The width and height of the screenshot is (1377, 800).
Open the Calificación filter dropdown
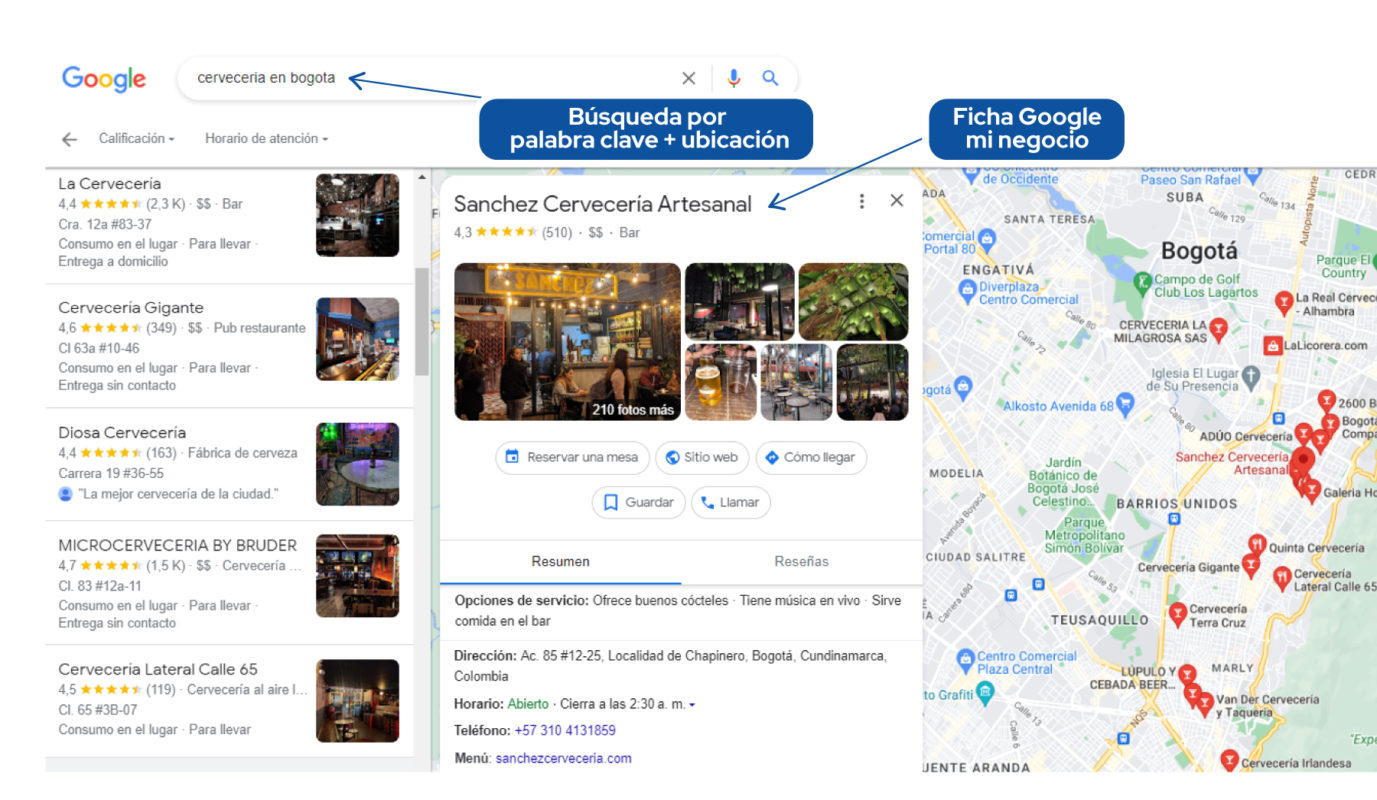pos(137,138)
